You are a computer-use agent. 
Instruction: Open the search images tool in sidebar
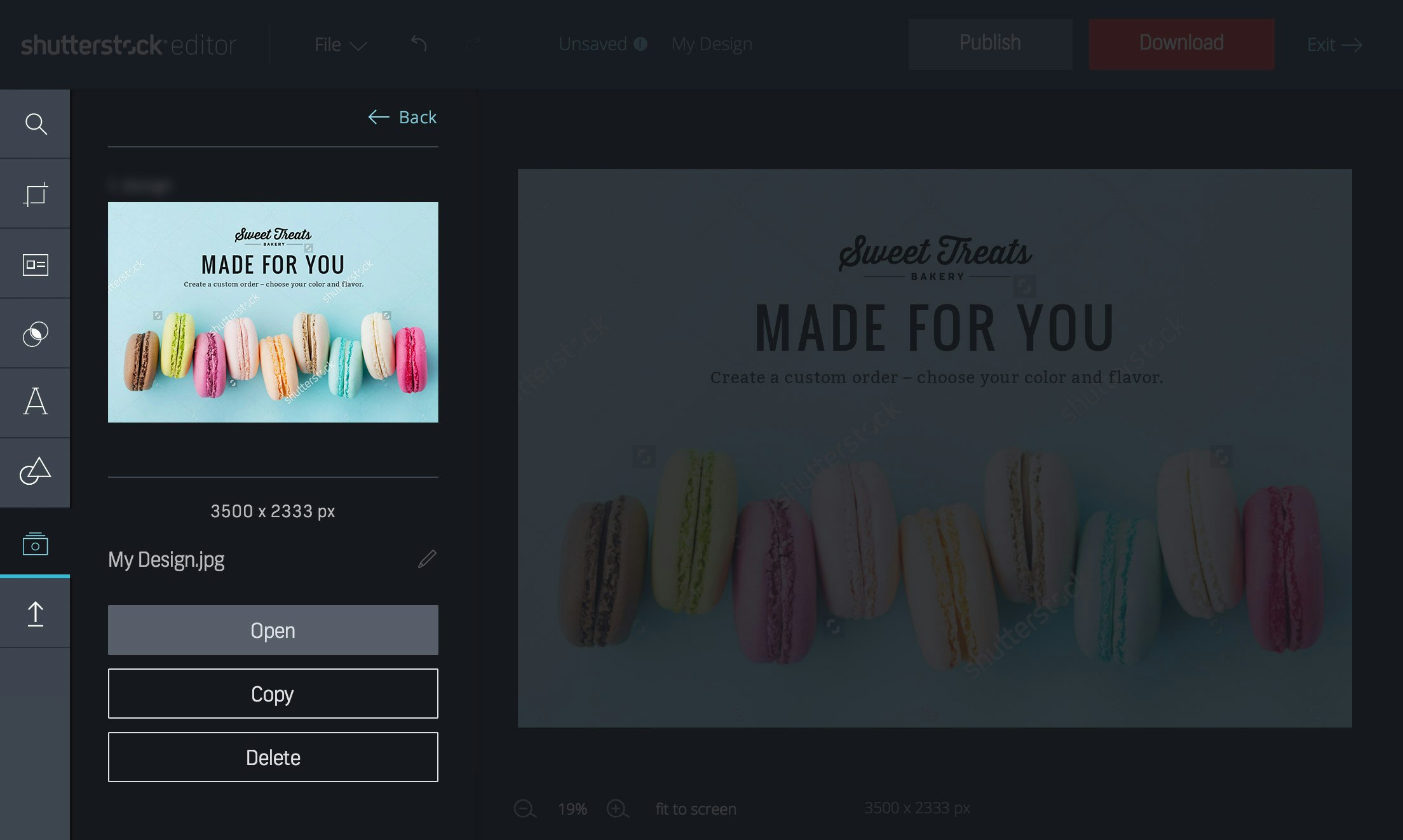36,124
